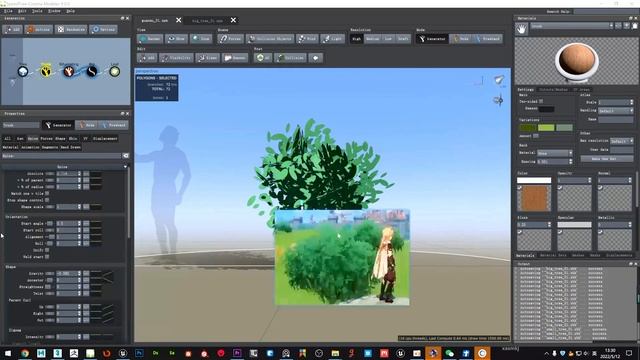
Task: Click the Clear button in Edit toolbar
Action: [x=207, y=58]
